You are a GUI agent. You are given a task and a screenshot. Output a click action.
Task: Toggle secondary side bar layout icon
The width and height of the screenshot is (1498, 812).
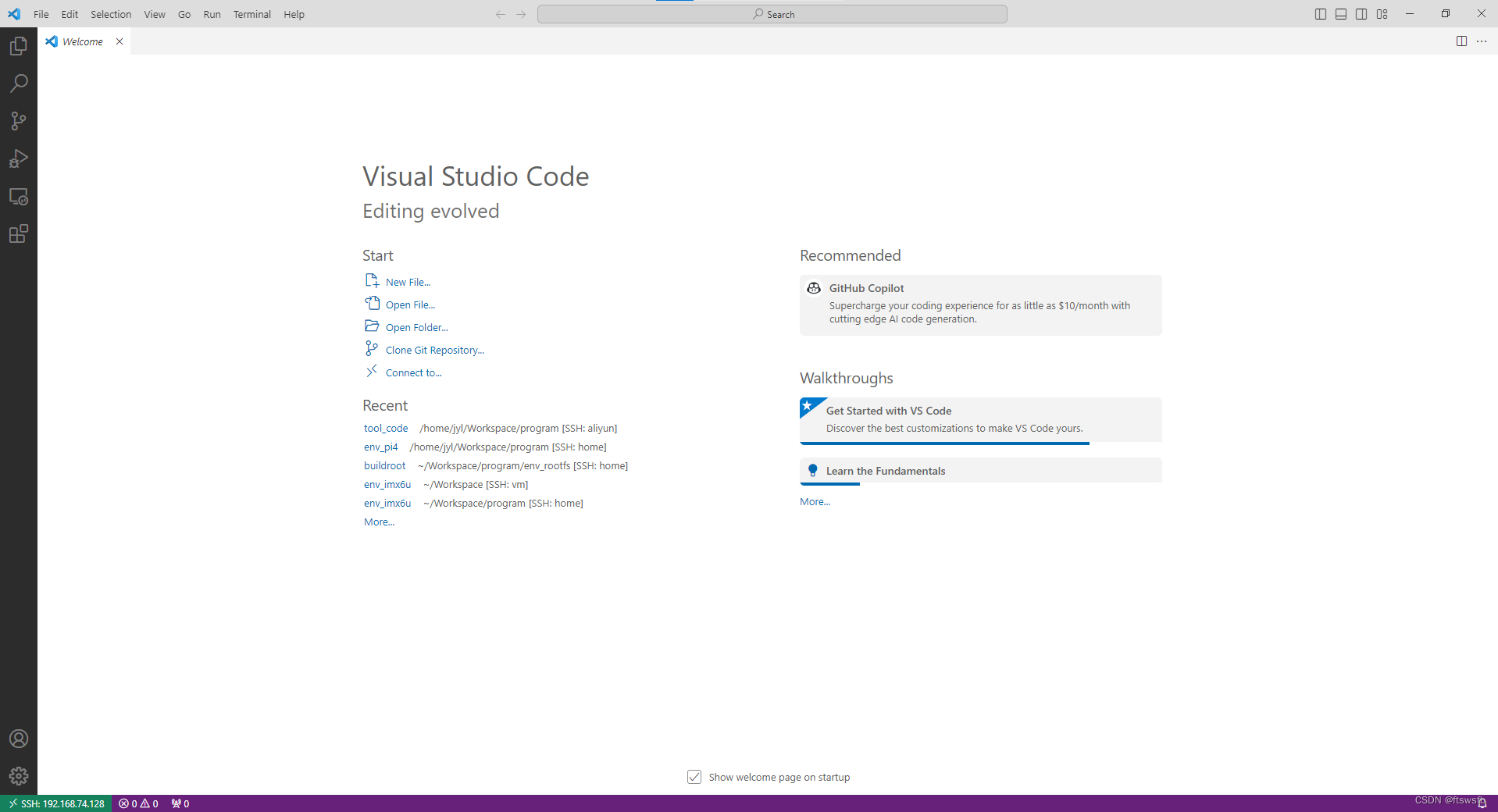click(1361, 14)
